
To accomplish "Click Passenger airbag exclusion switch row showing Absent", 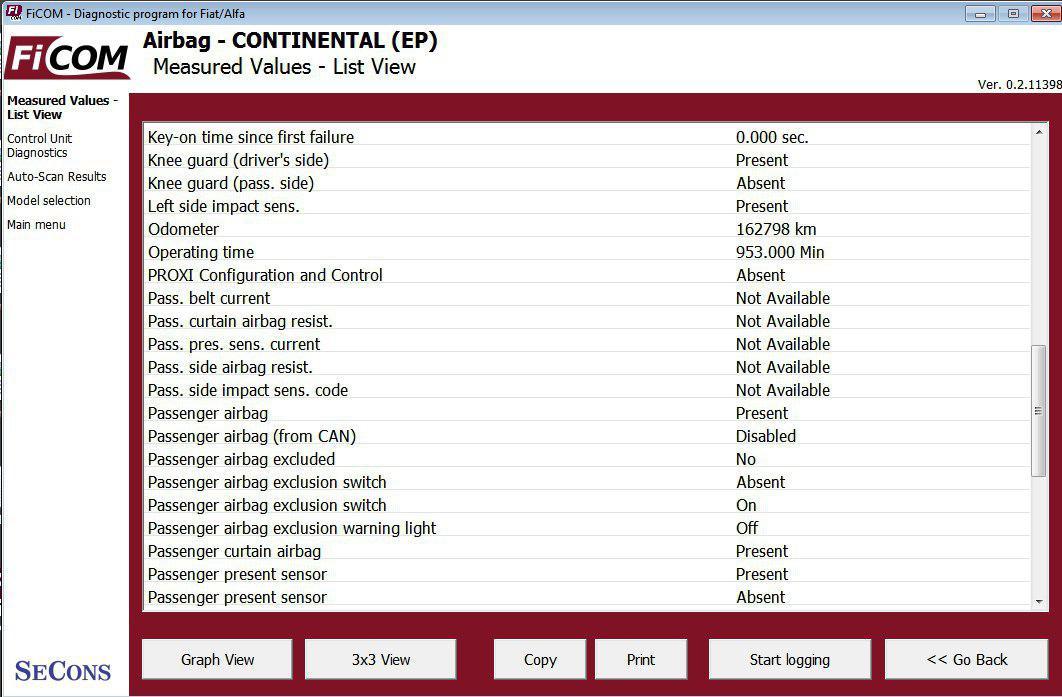I will coord(588,482).
